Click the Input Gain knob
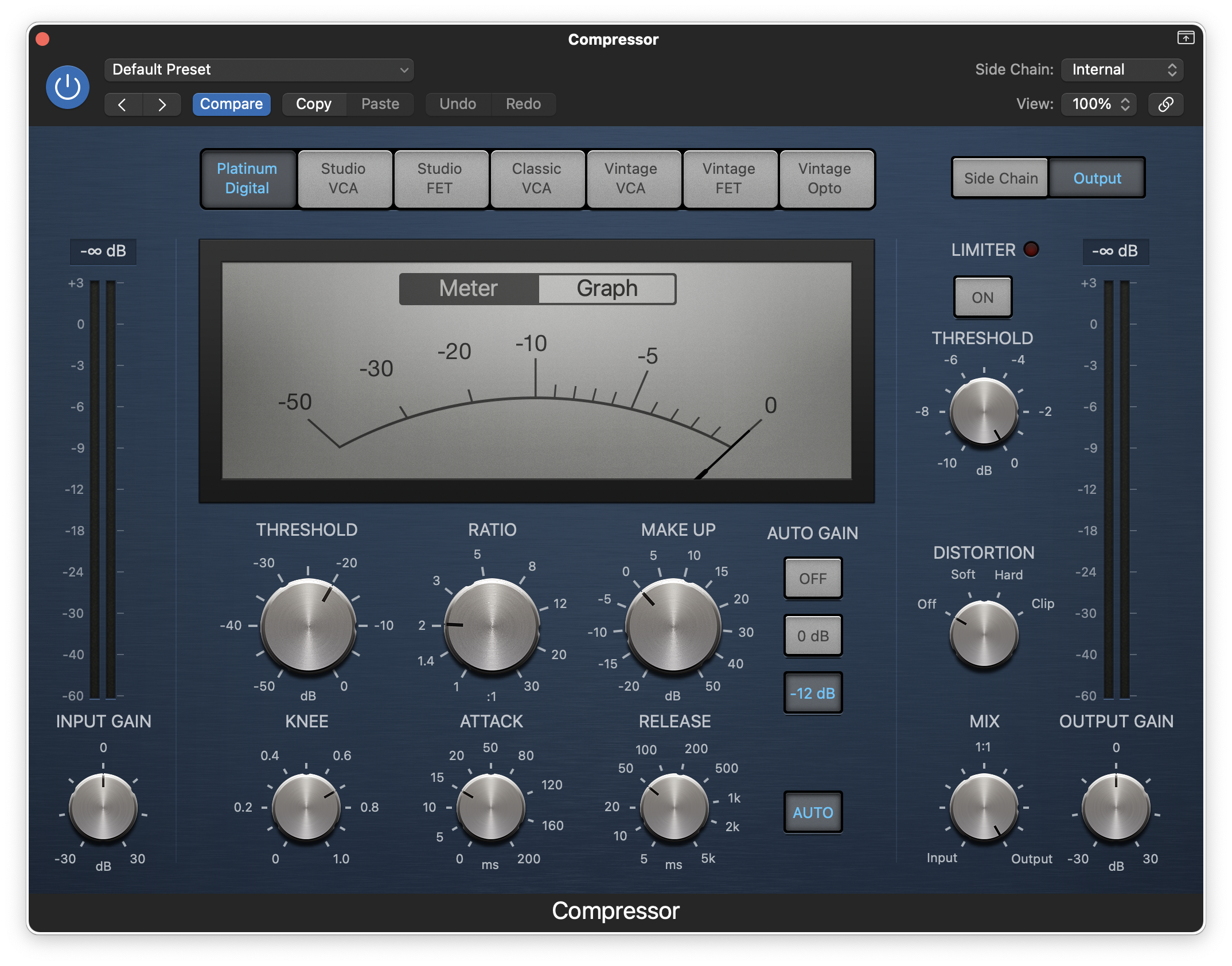This screenshot has width=1232, height=966. click(103, 808)
